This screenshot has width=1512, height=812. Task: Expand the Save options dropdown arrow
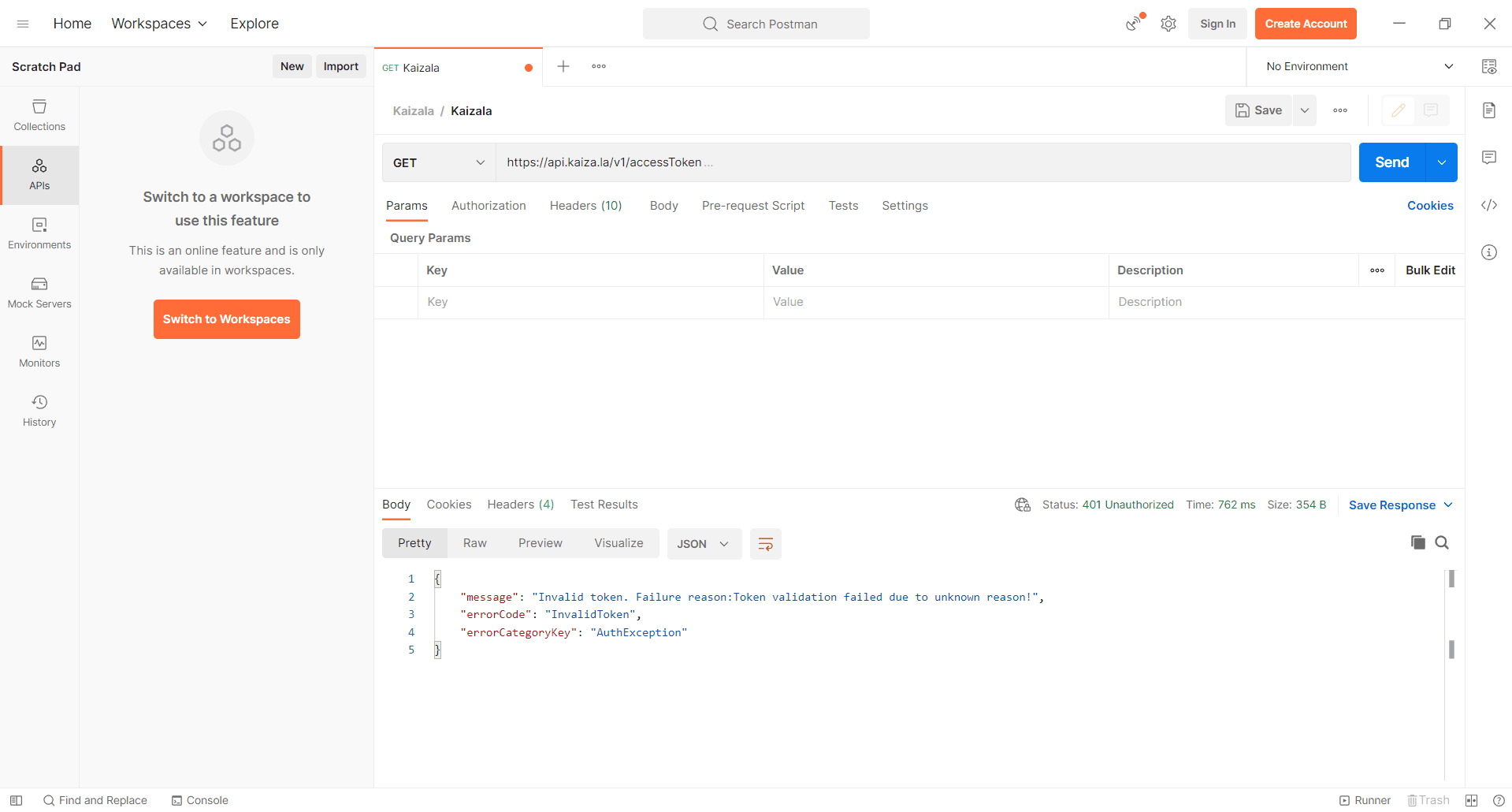(x=1305, y=110)
